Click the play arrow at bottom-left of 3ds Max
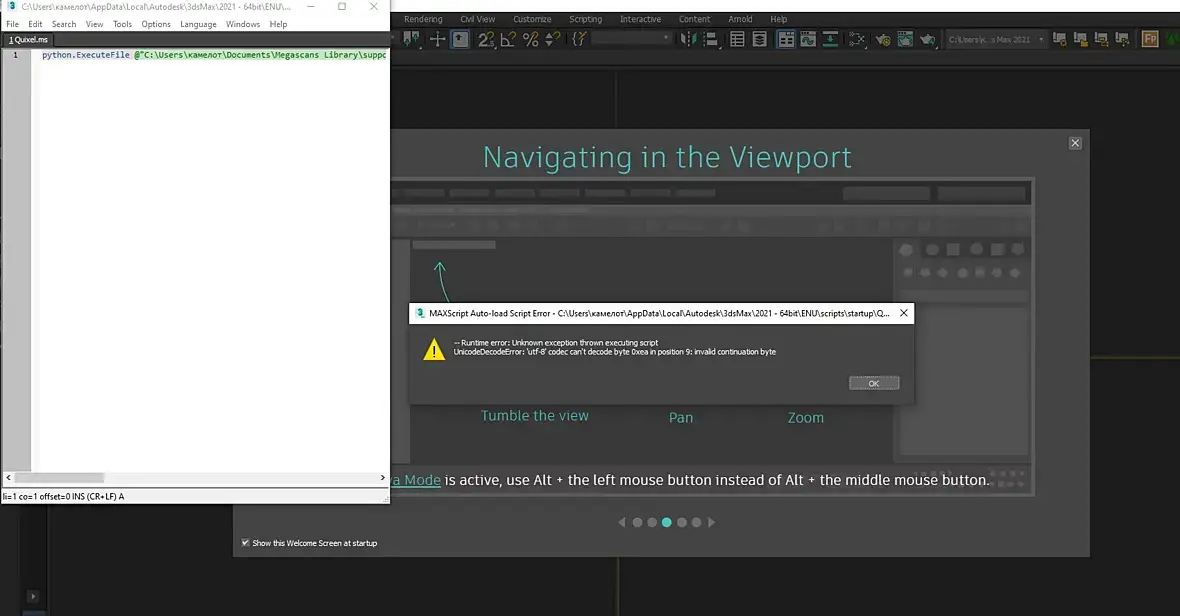The height and width of the screenshot is (616, 1180). click(32, 596)
